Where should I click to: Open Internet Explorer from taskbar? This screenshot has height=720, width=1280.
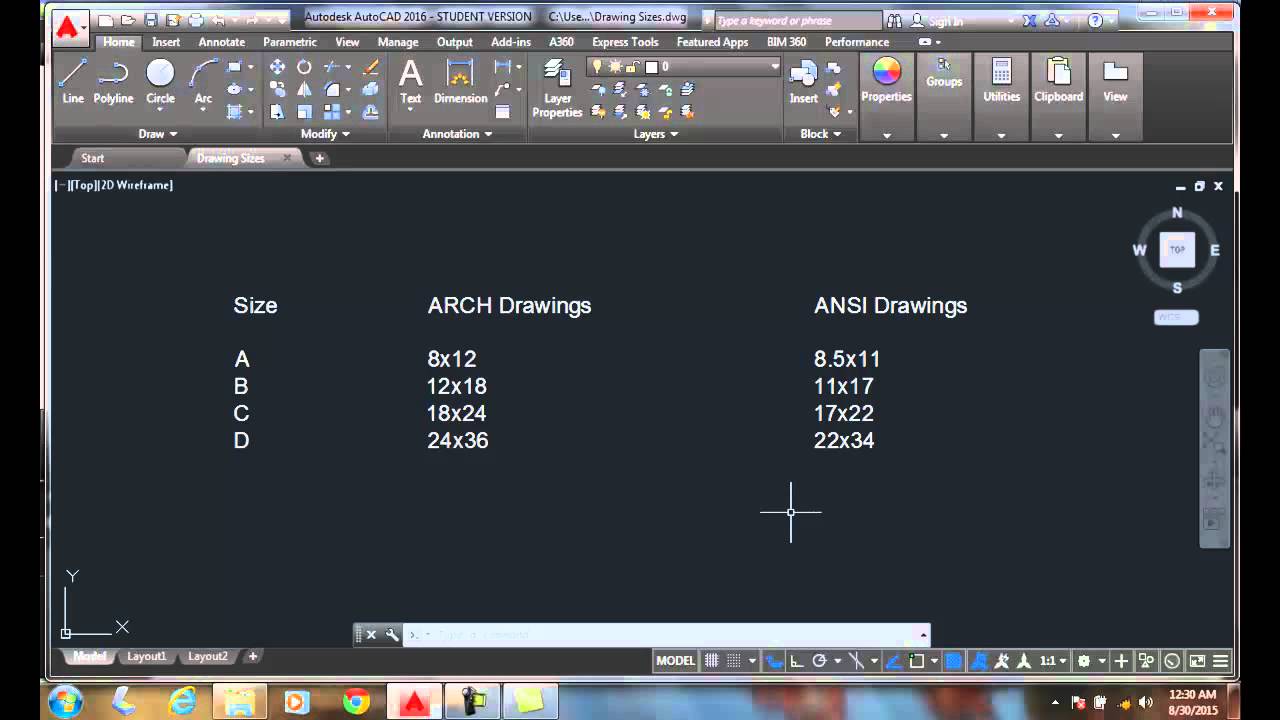[182, 702]
